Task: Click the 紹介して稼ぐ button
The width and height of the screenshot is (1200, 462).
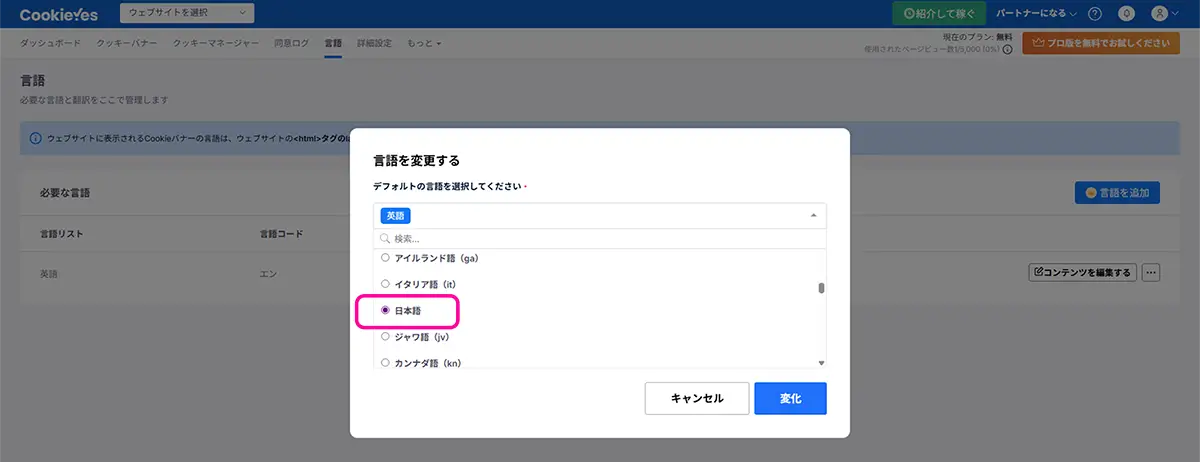Action: pyautogui.click(x=939, y=14)
